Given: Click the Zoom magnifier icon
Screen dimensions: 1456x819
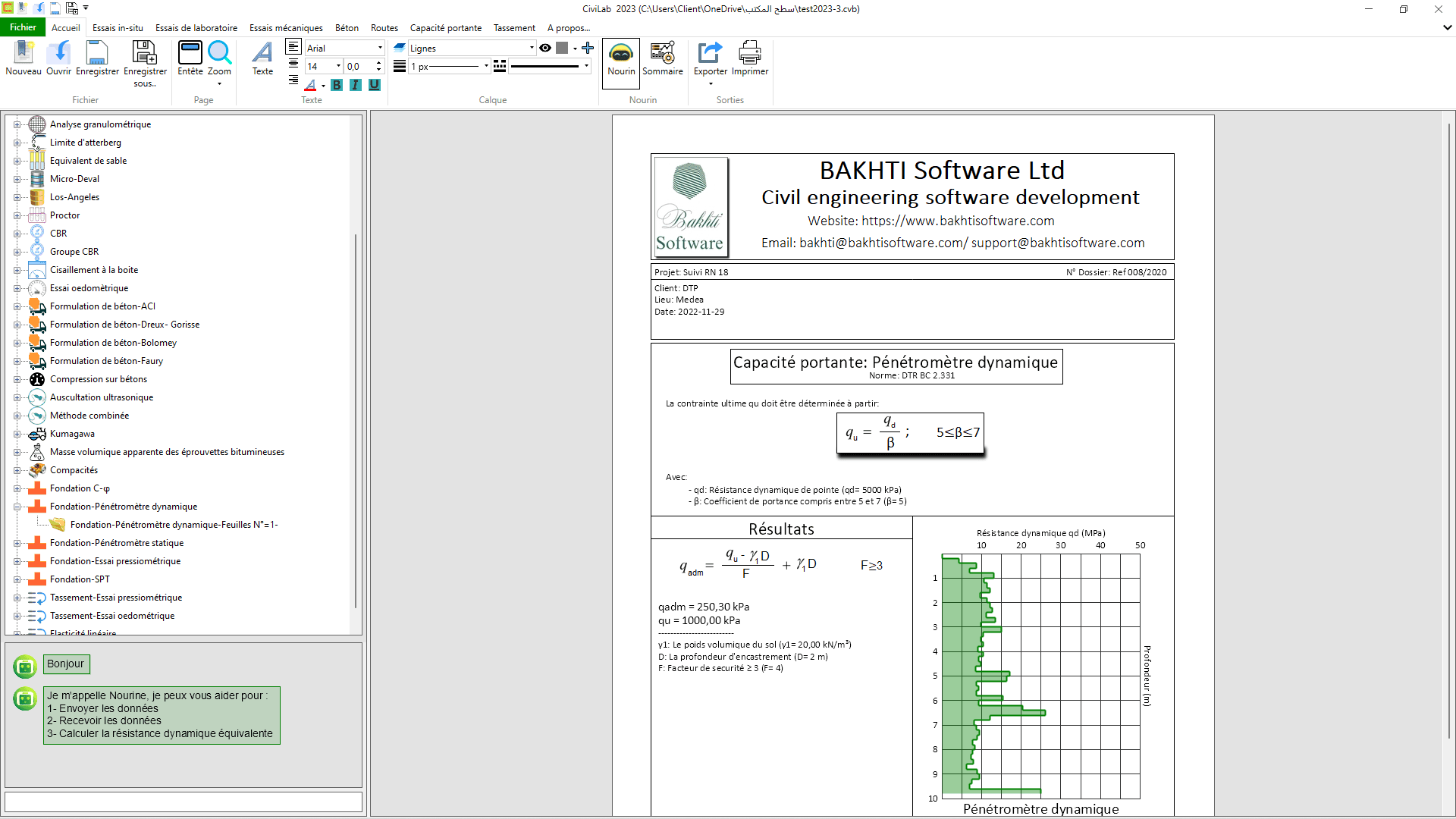Looking at the screenshot, I should click(x=219, y=53).
